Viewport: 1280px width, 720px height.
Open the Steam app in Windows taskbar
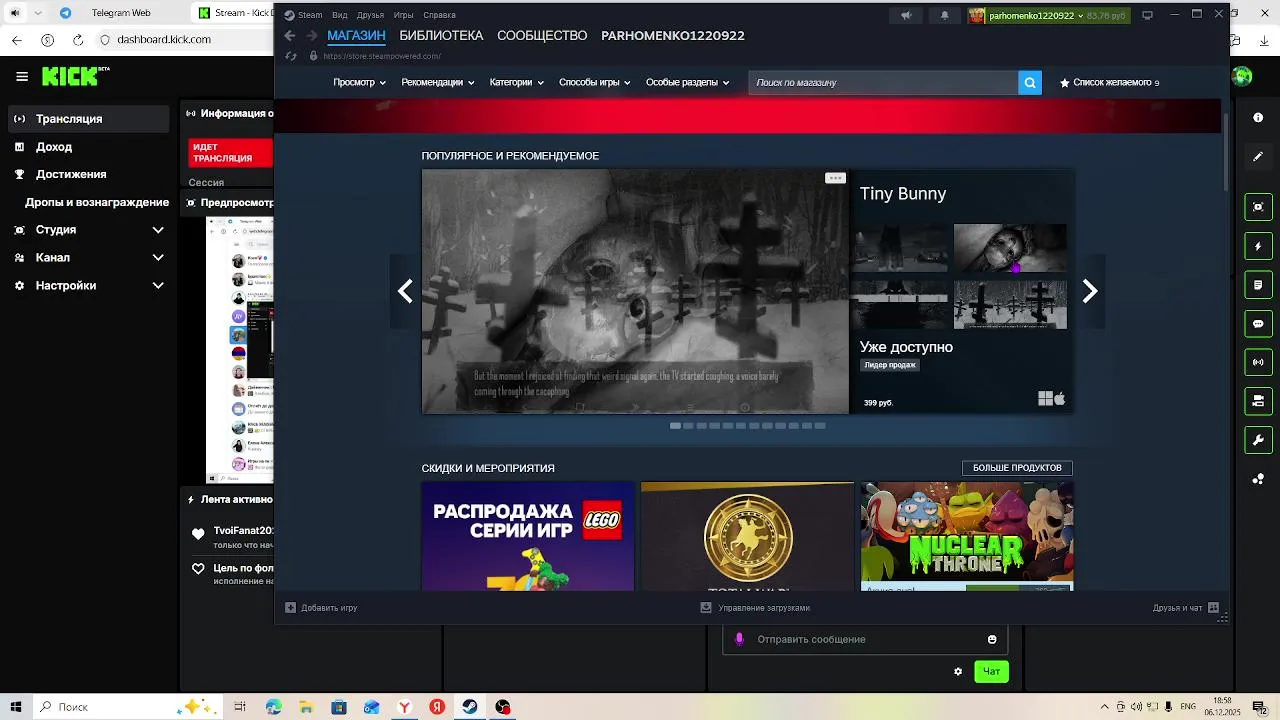[x=470, y=707]
